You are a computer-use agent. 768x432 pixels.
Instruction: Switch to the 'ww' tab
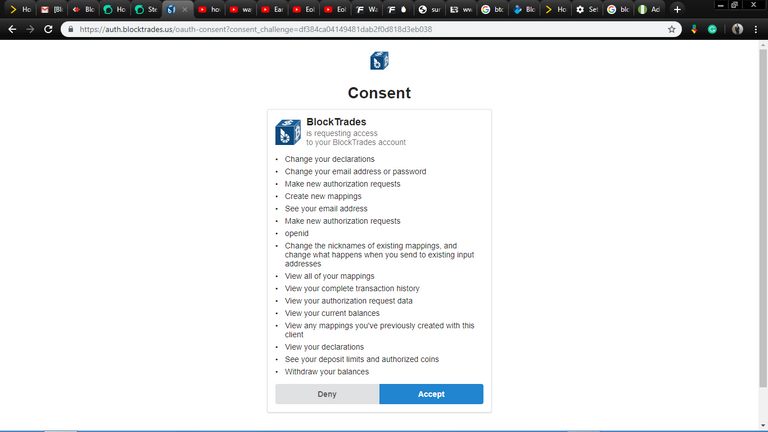click(460, 9)
